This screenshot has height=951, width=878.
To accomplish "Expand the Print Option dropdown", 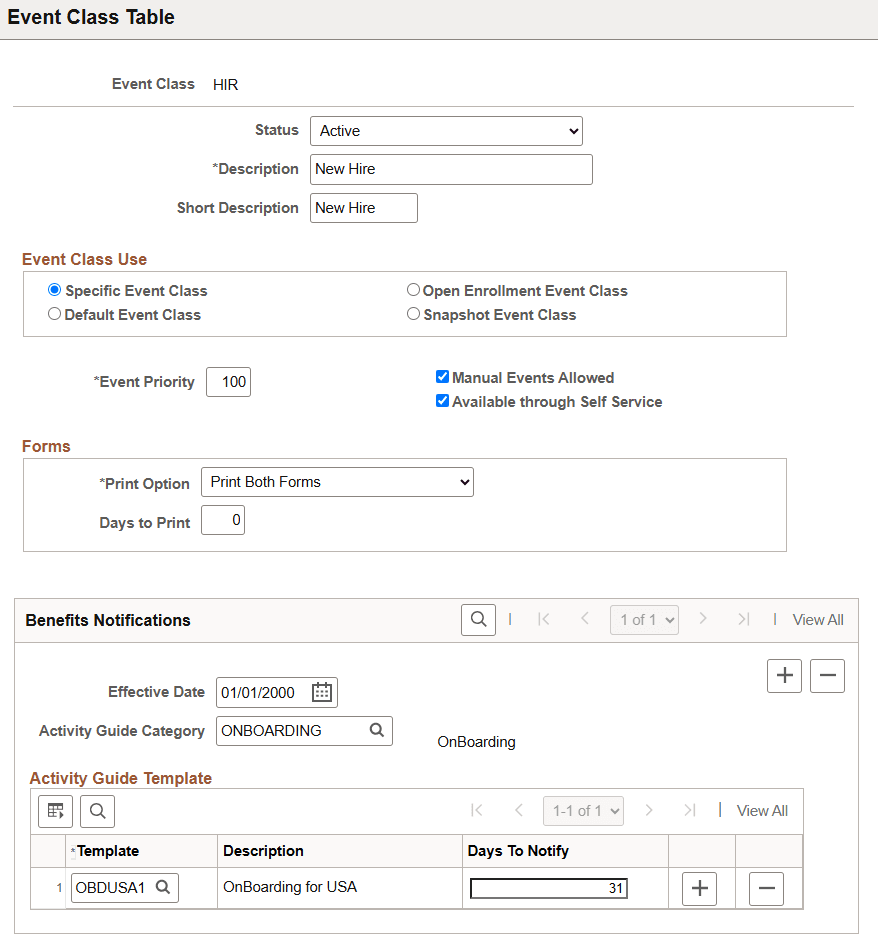I will pyautogui.click(x=337, y=482).
